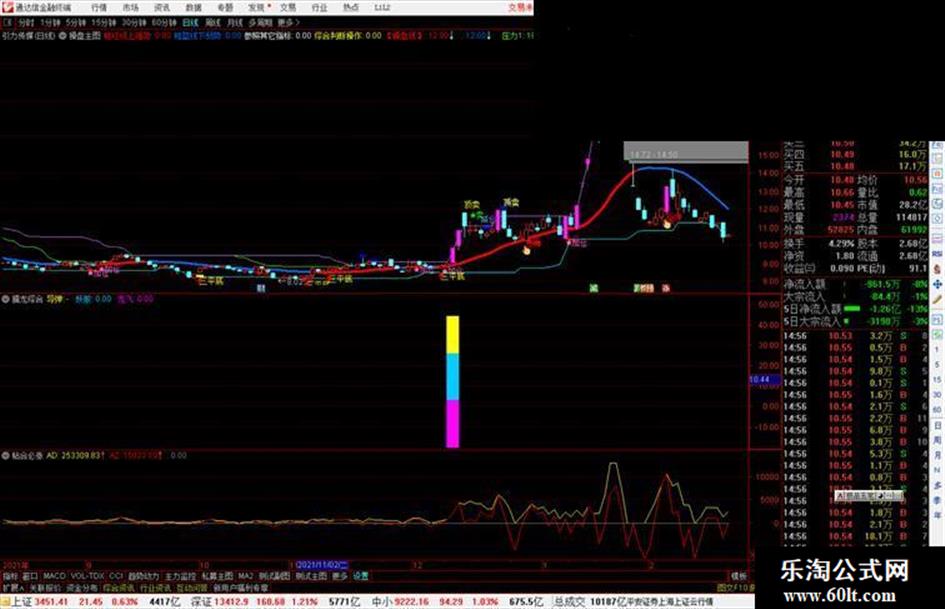The width and height of the screenshot is (945, 609).
Task: Select the 周线 weekly chart period
Action: click(213, 22)
